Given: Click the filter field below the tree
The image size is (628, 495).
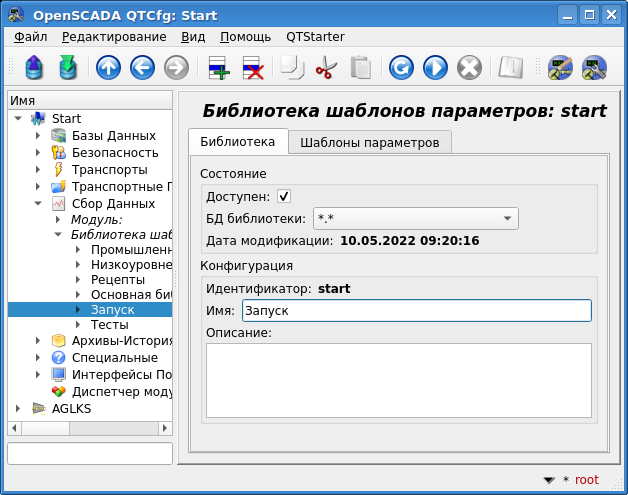Looking at the screenshot, I should (x=90, y=453).
